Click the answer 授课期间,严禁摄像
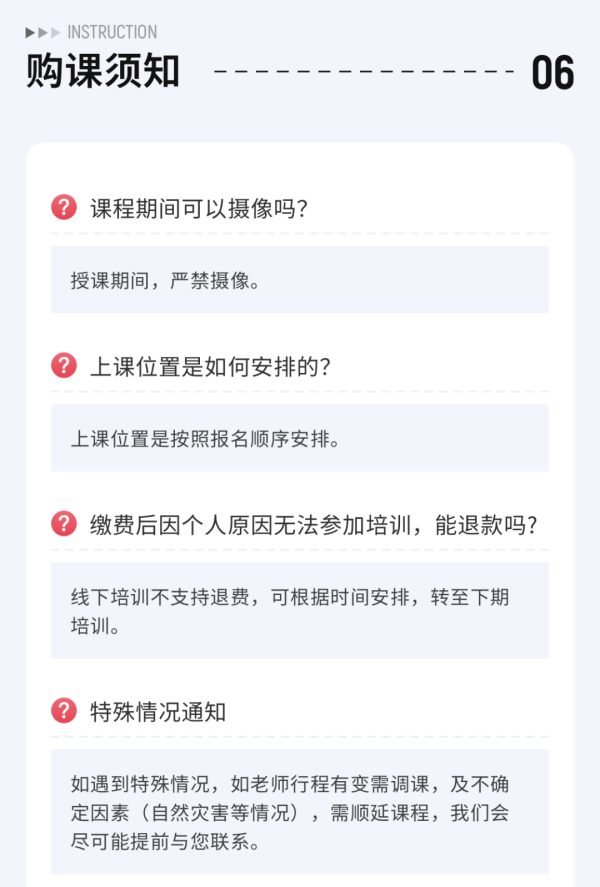600x887 pixels. pyautogui.click(x=300, y=279)
